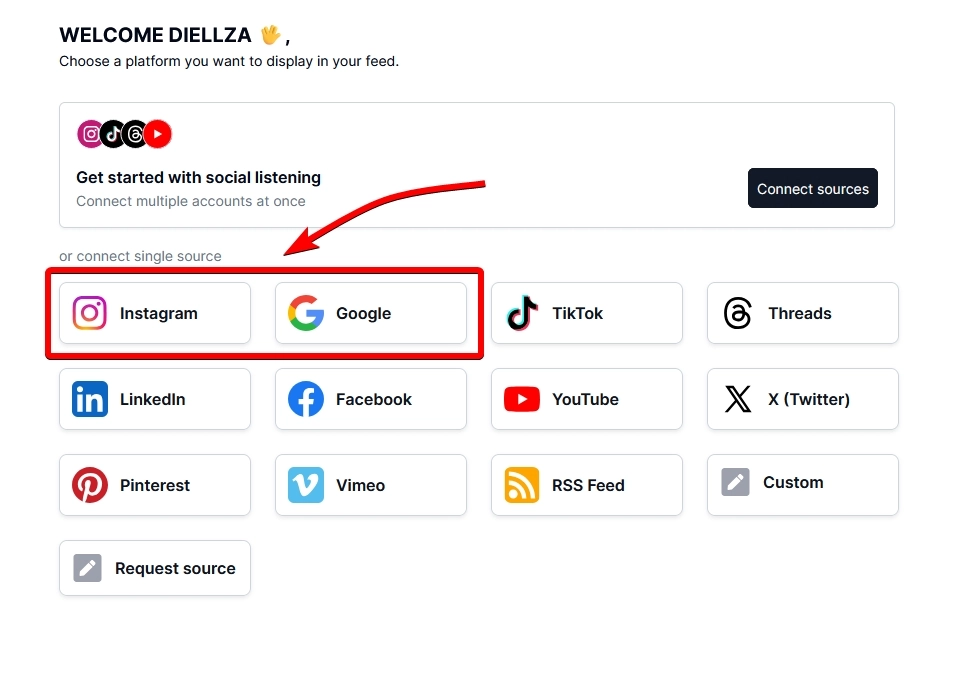
Task: Select the LinkedIn icon
Action: coord(89,399)
